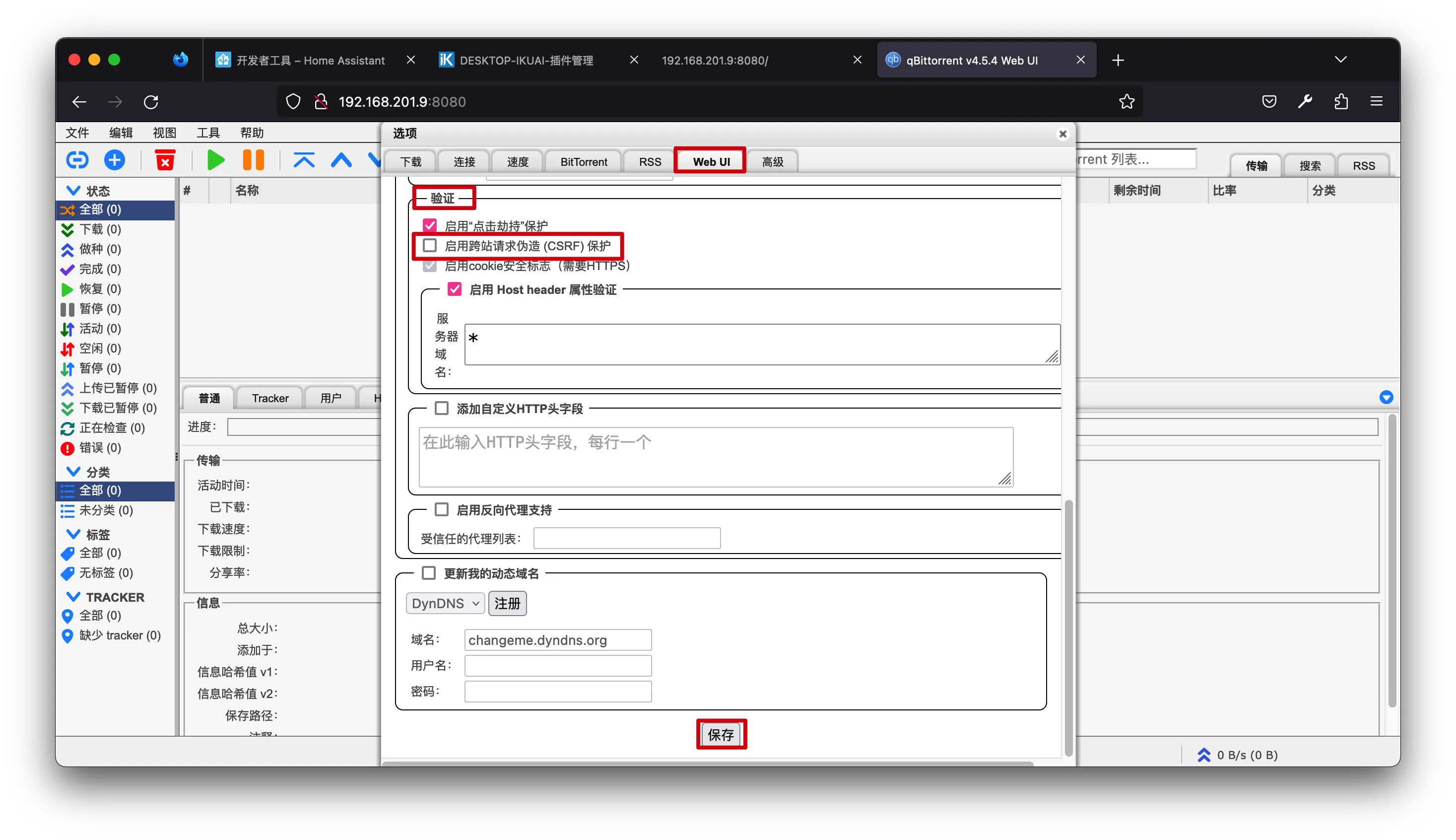Open the 视图 menu

[x=164, y=133]
